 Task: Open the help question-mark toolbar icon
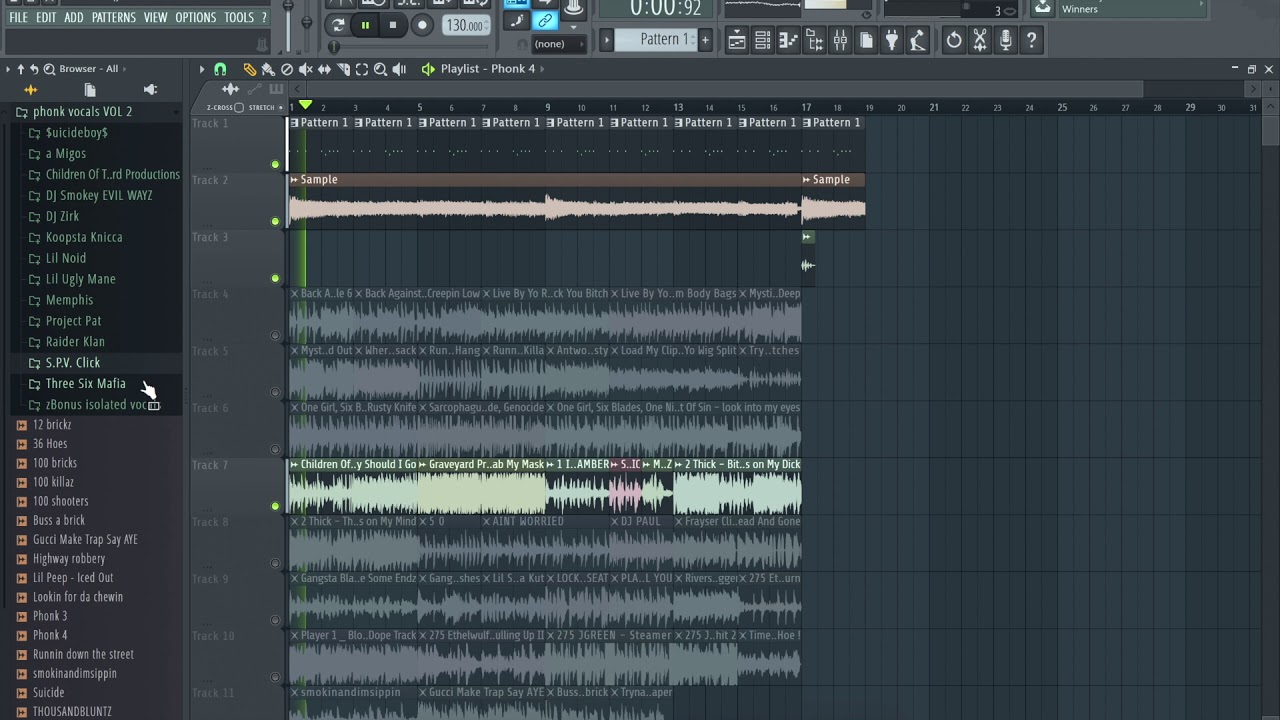click(1032, 40)
